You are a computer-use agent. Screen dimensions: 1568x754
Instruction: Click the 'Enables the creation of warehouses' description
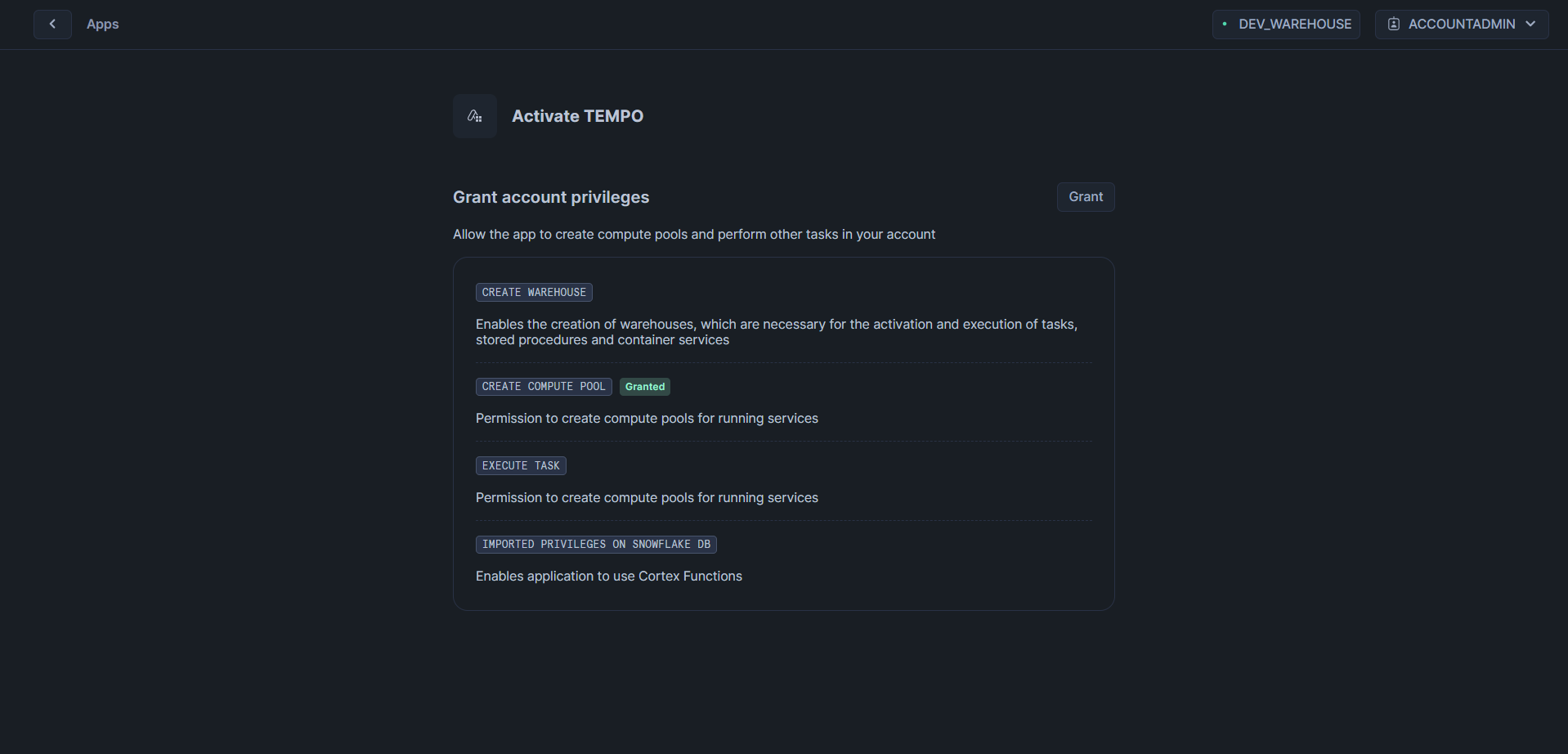point(777,332)
